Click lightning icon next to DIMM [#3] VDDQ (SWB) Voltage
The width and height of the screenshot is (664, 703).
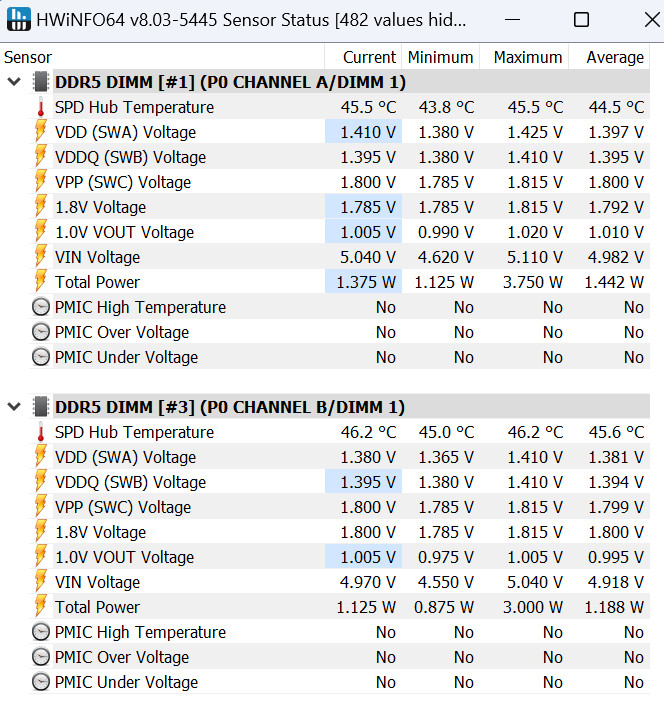coord(41,481)
